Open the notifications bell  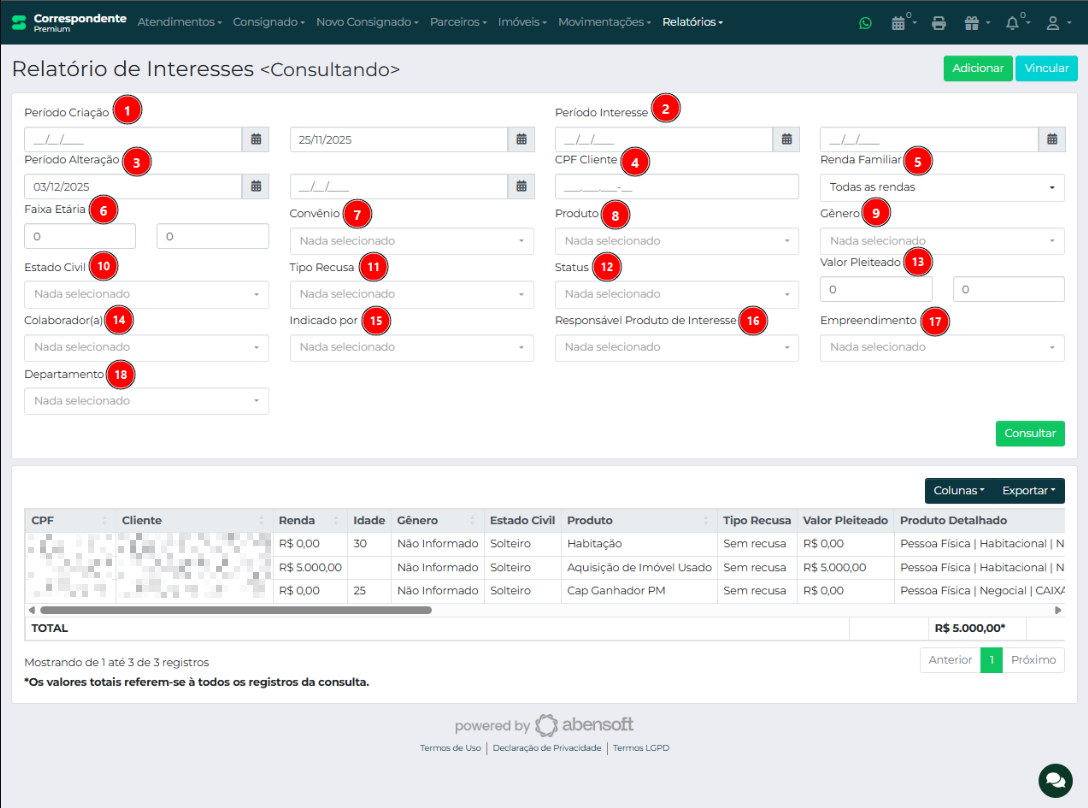click(x=1012, y=23)
